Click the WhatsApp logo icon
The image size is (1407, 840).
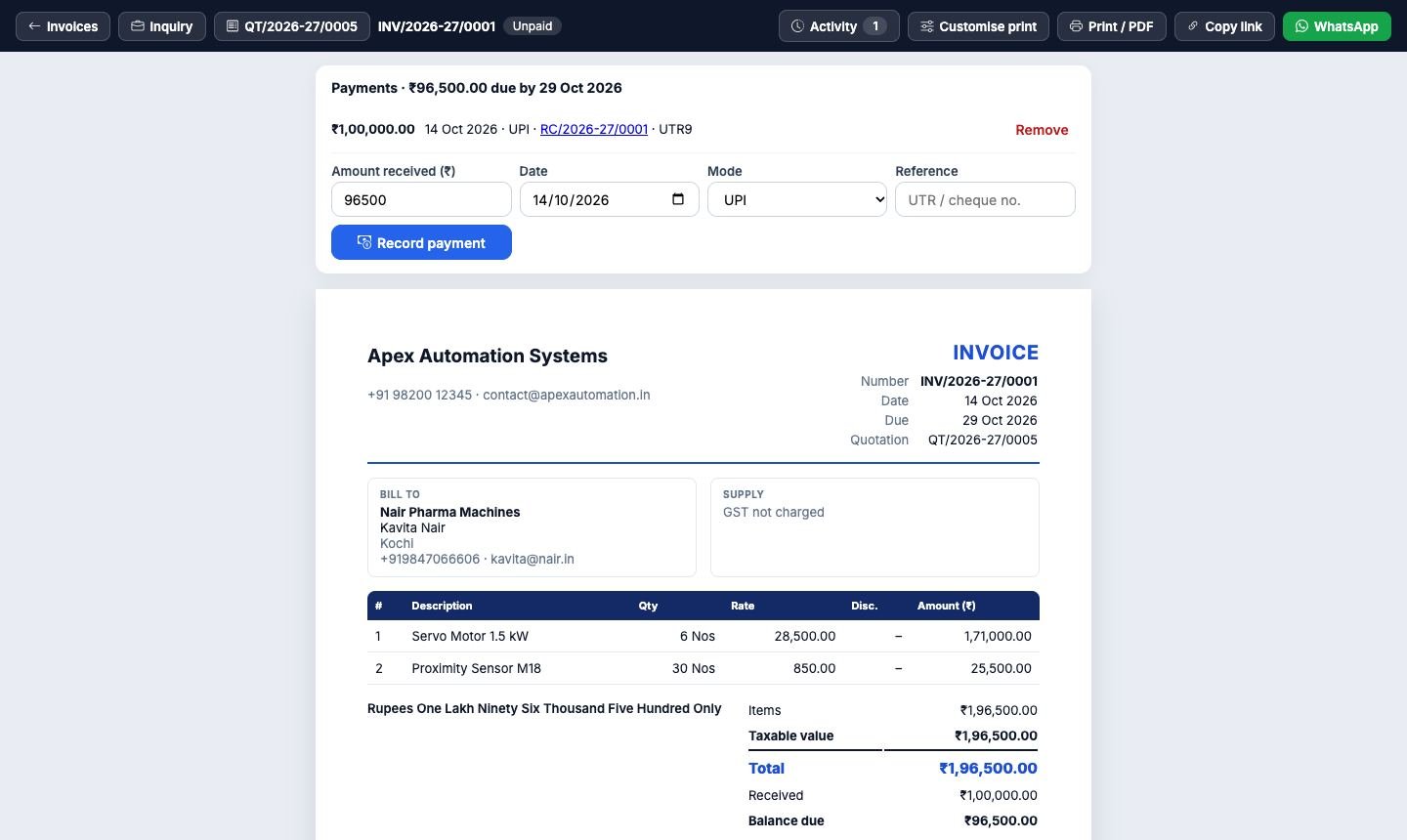point(1301,26)
